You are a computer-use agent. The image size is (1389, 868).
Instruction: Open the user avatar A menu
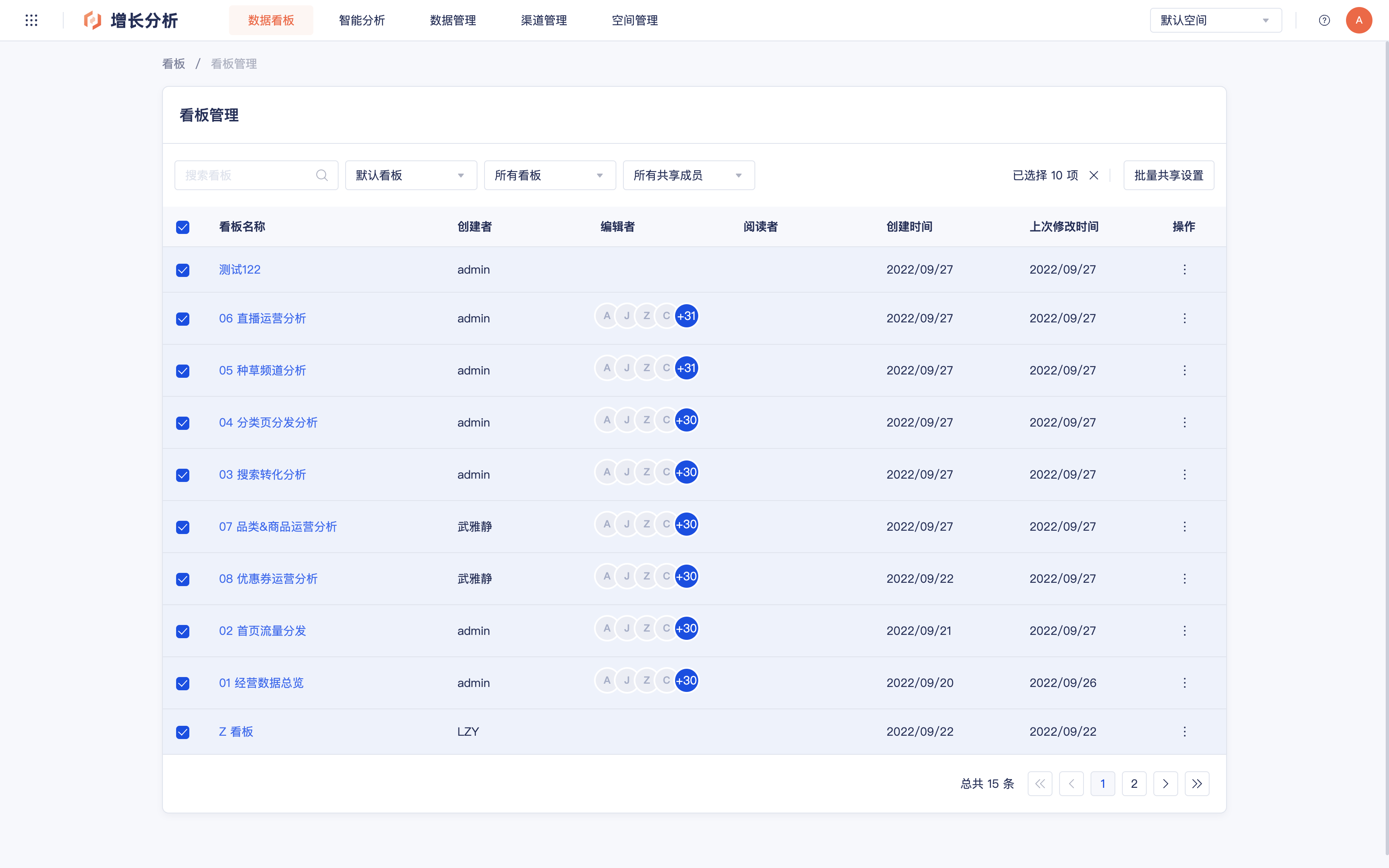point(1358,21)
